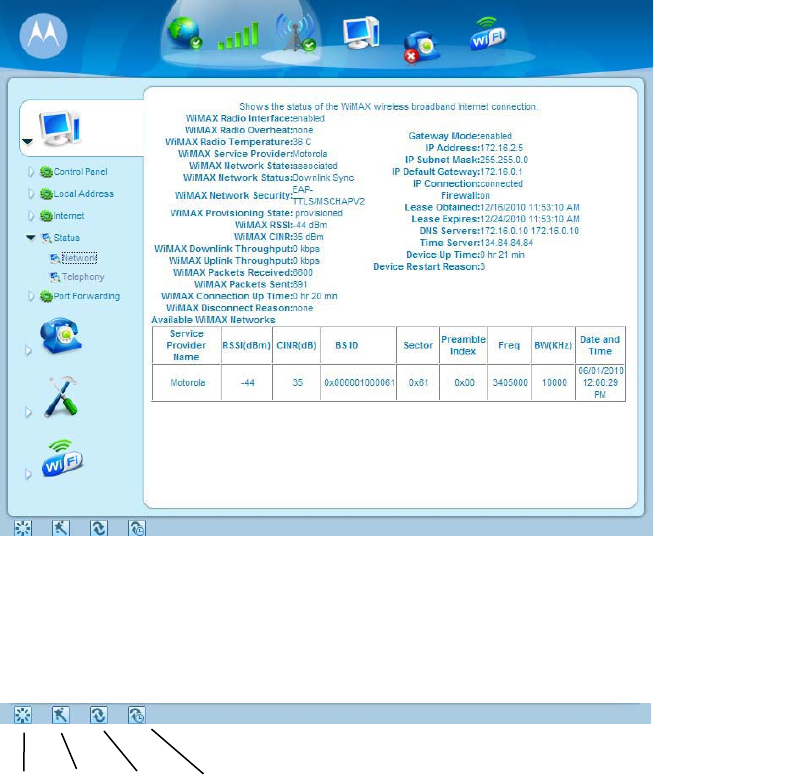
Task: Click the 0x000001000061 BS ID value
Action: [359, 383]
